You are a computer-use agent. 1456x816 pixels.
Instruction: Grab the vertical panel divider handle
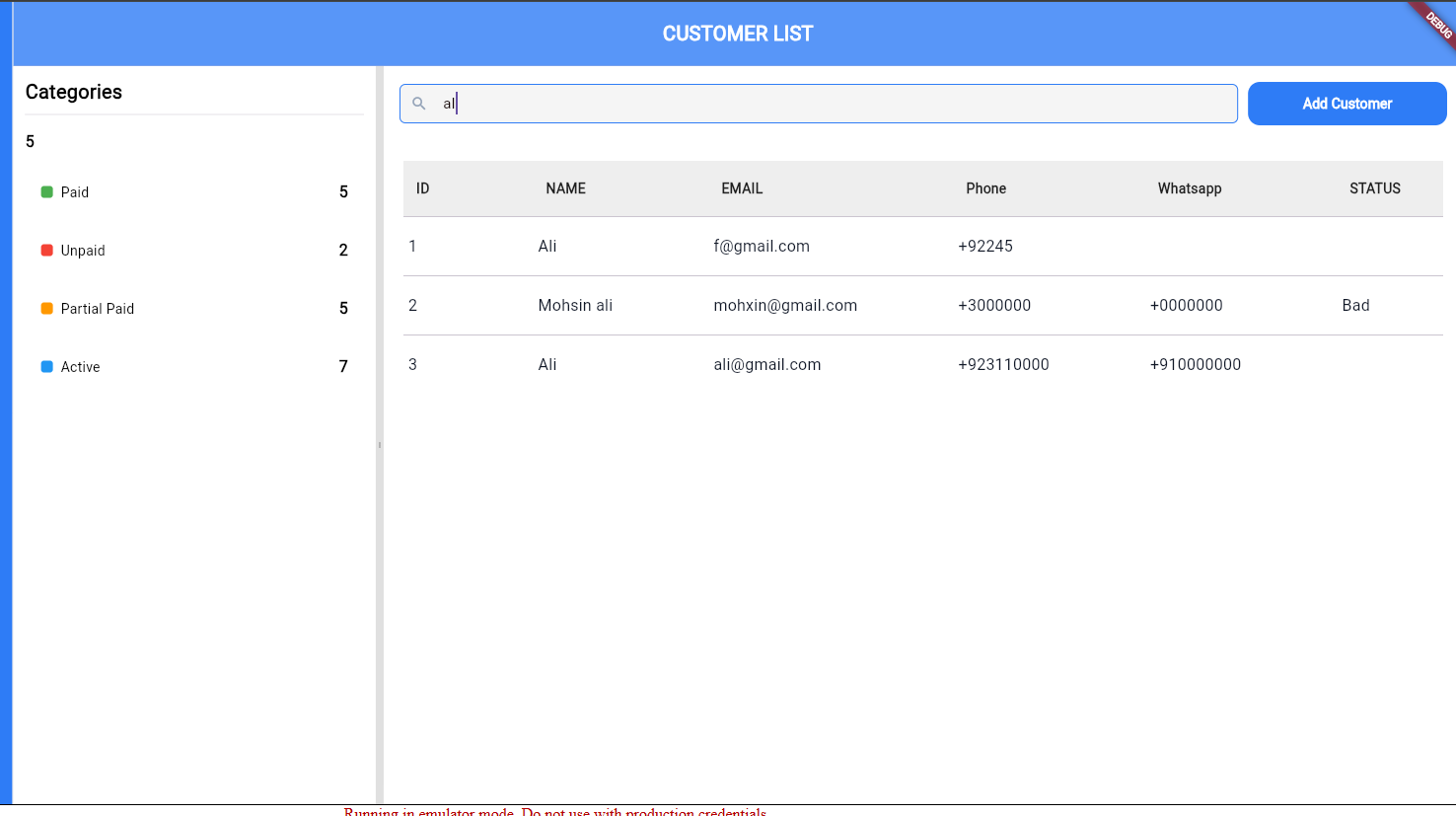click(x=379, y=445)
